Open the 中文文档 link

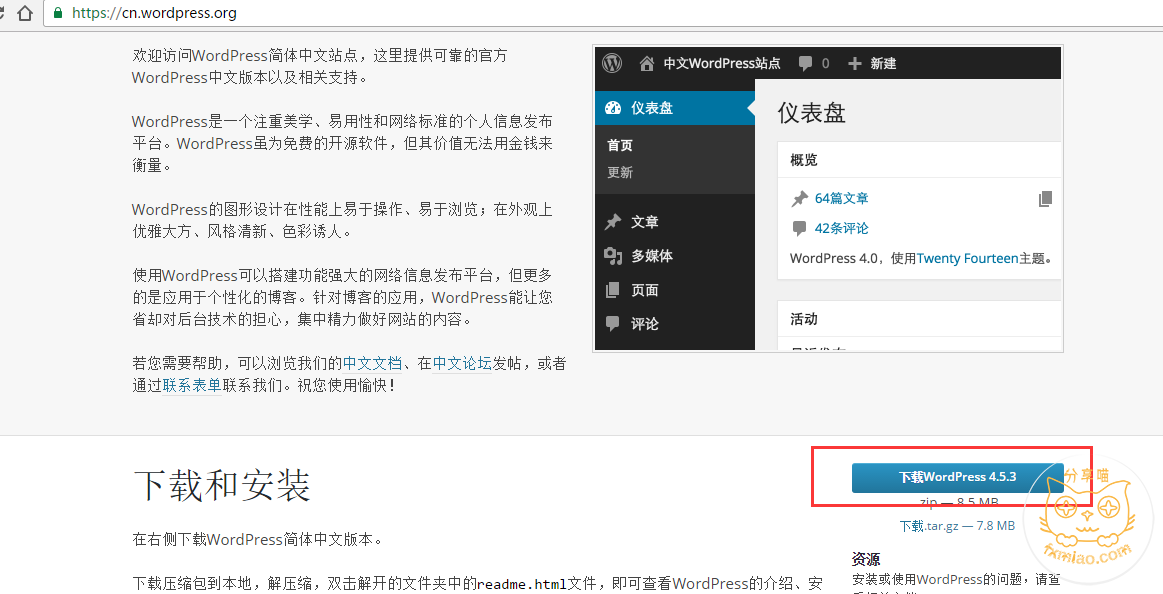pyautogui.click(x=372, y=363)
